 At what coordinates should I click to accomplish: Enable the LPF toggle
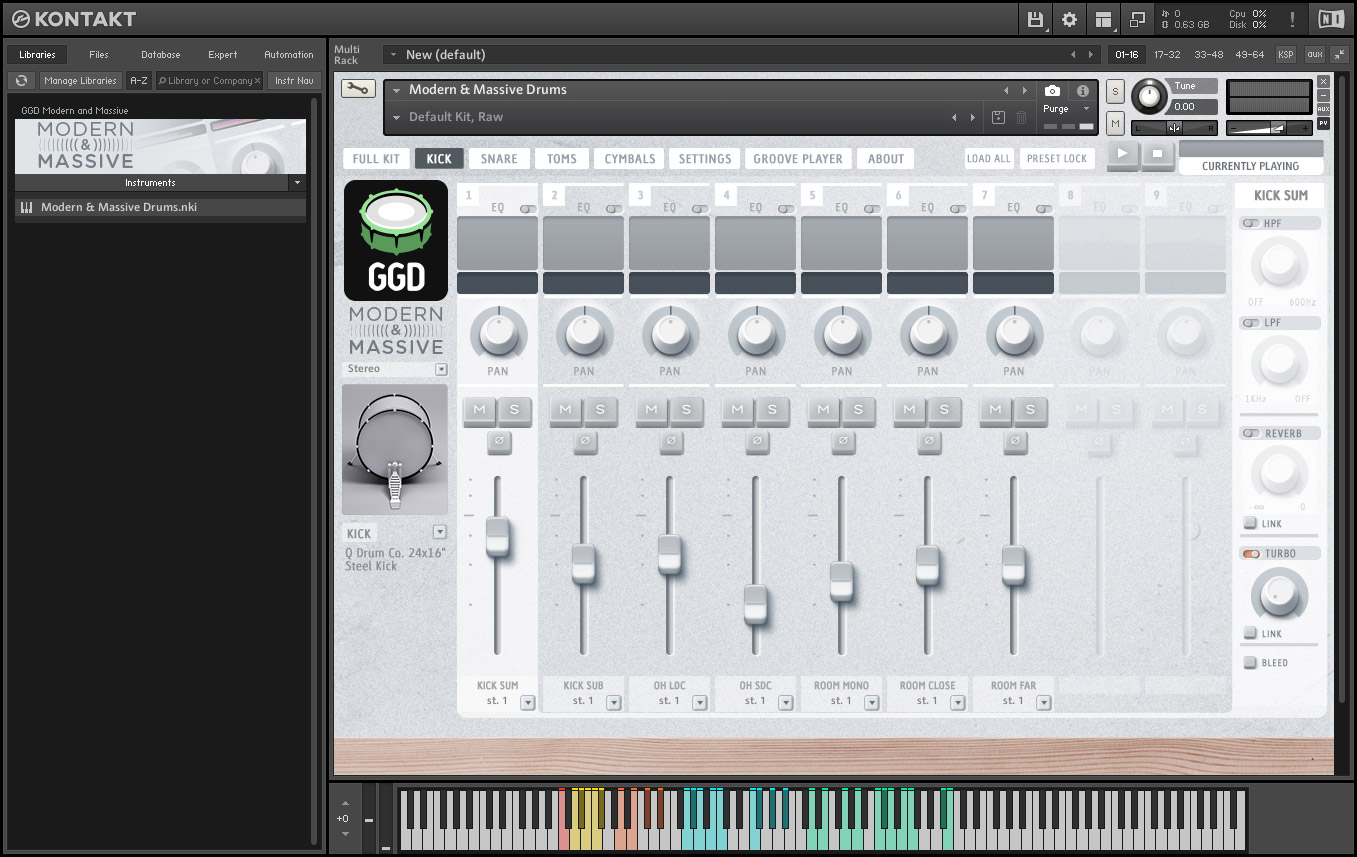click(x=1250, y=323)
